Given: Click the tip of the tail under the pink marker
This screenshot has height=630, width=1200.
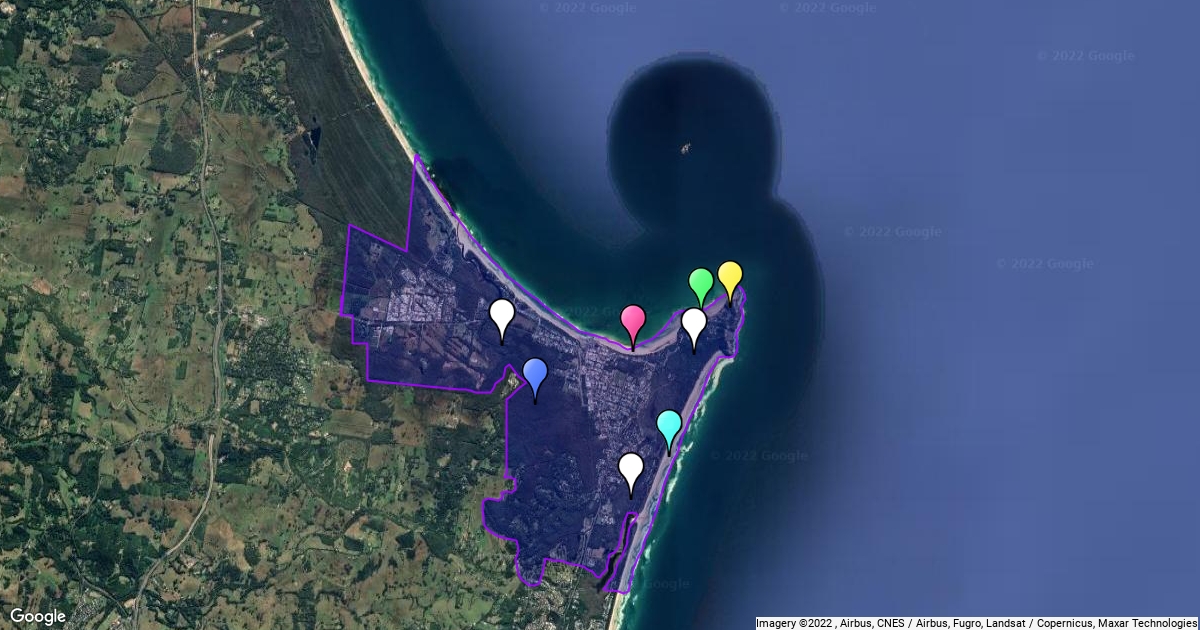Looking at the screenshot, I should [633, 349].
